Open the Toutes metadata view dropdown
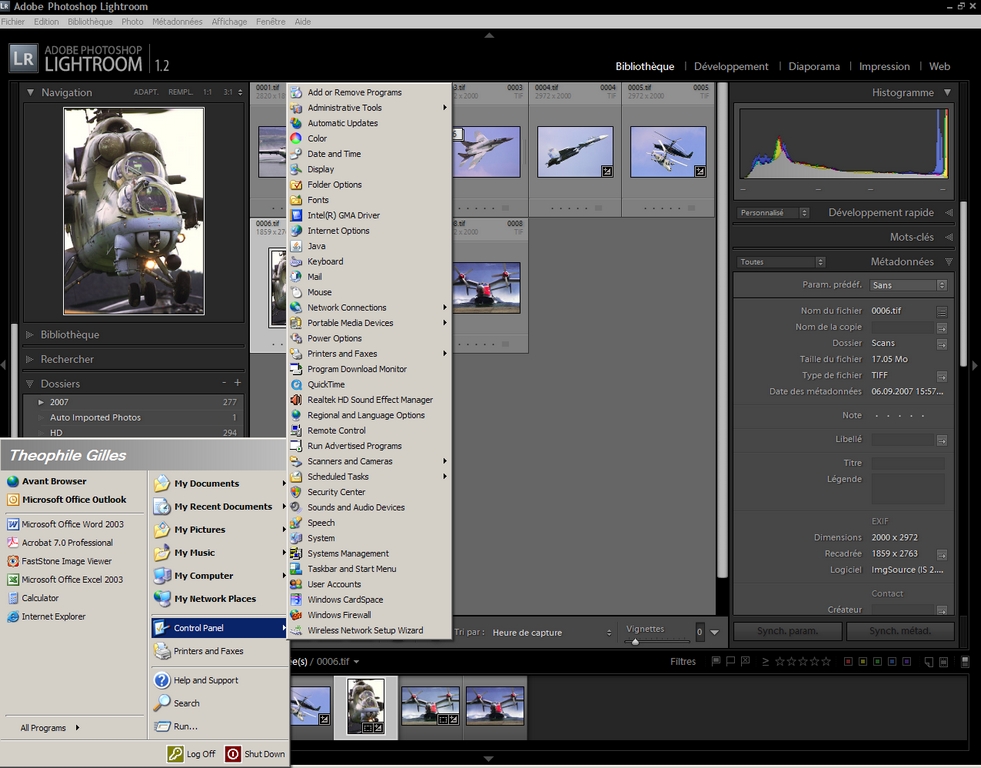Image resolution: width=981 pixels, height=768 pixels. tap(781, 262)
